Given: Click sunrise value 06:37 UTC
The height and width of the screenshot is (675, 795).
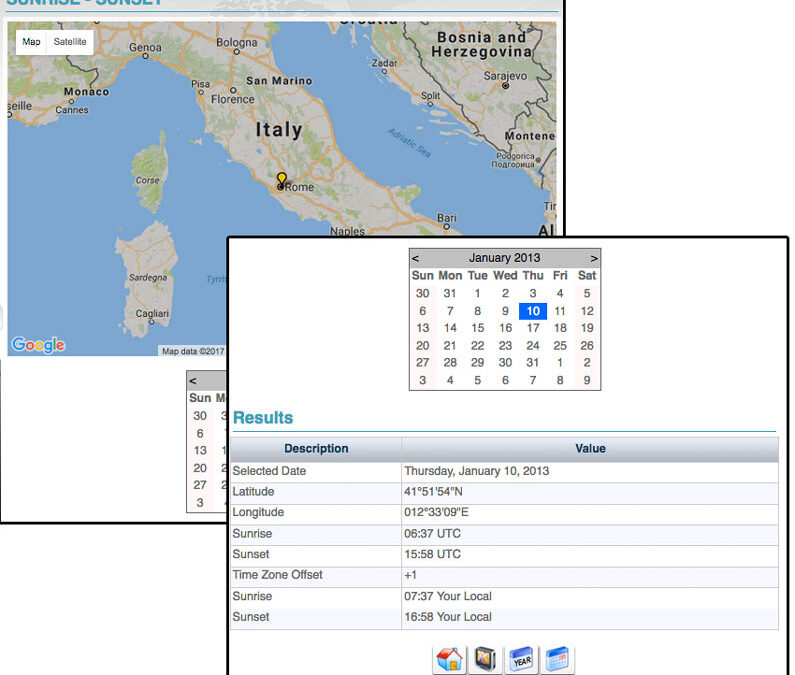Looking at the screenshot, I should coord(432,534).
